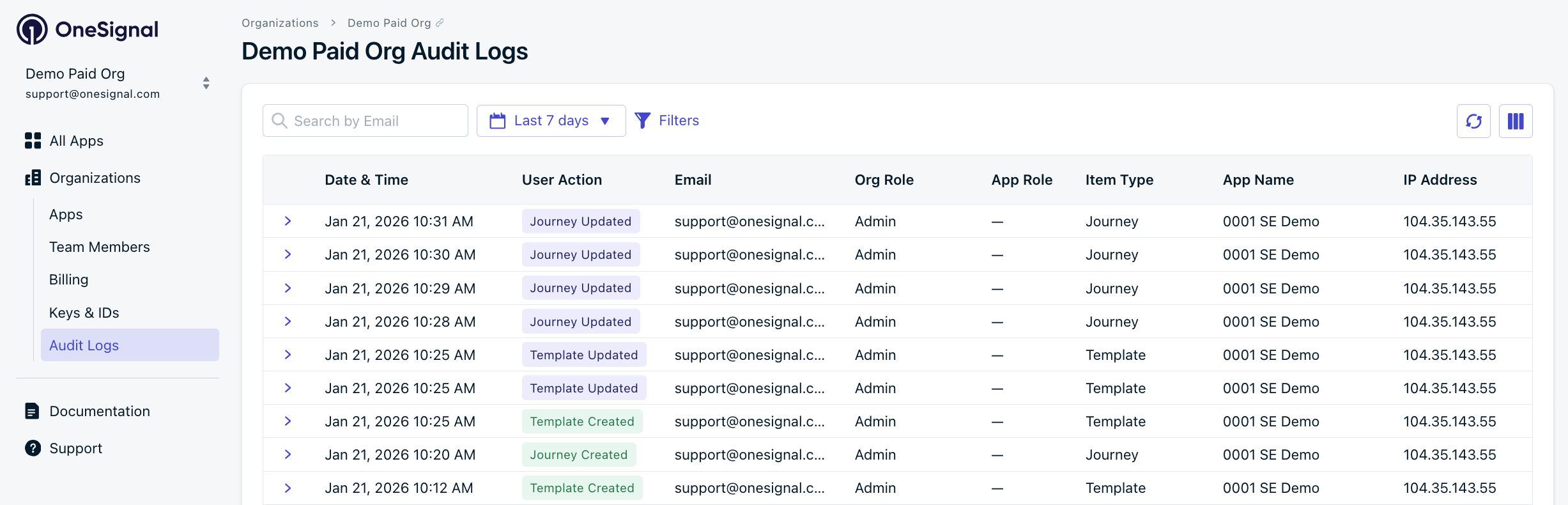Viewport: 1568px width, 505px height.
Task: Click the Email column header
Action: coord(693,180)
